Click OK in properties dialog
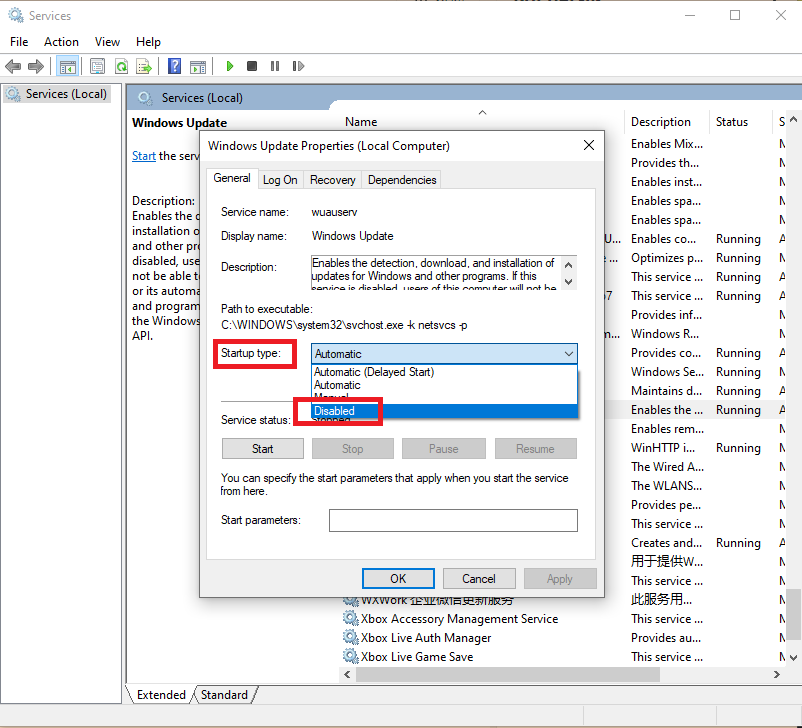Screen dimensions: 802x728 (398, 579)
